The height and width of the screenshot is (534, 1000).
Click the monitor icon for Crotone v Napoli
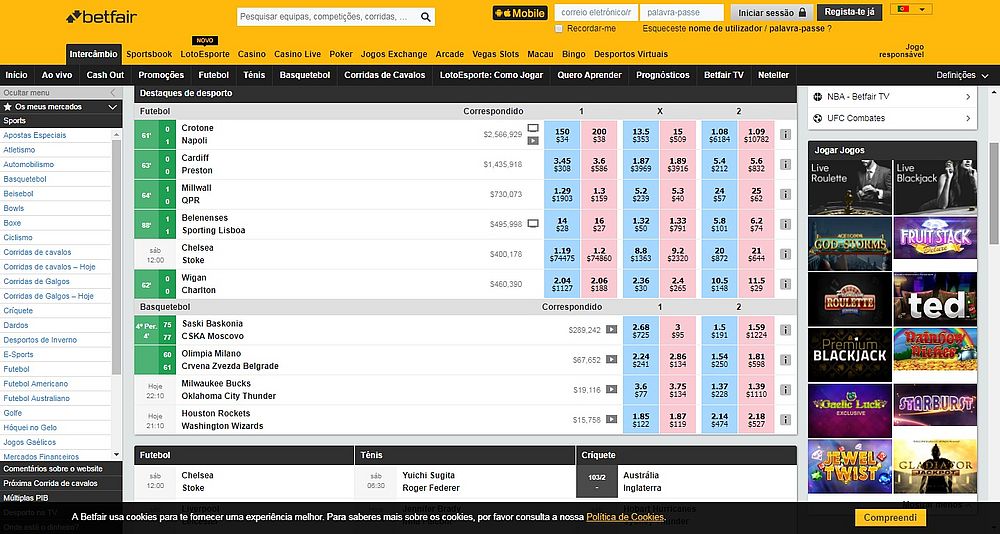[533, 128]
